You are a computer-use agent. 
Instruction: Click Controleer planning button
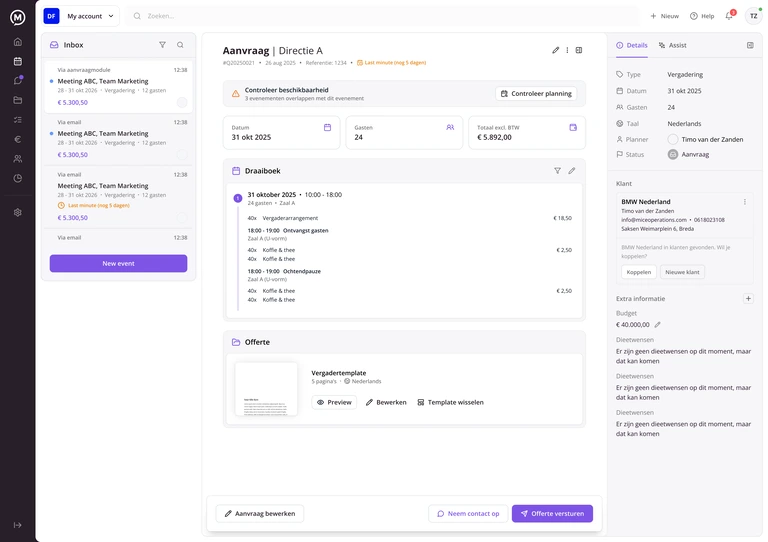[536, 94]
